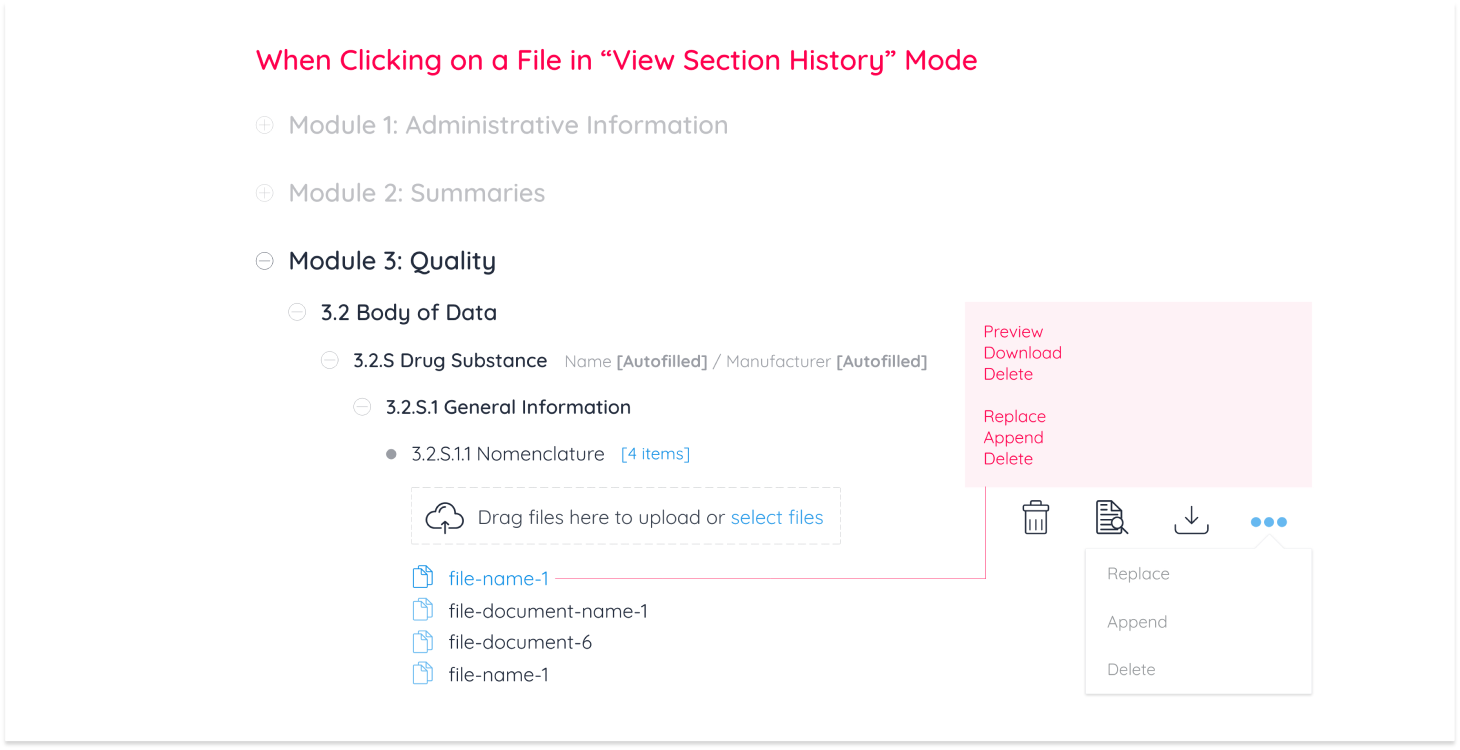Select the bullet marker beside 3.2.S.1.1 Nomenclature
Image resolution: width=1460 pixels, height=750 pixels.
click(x=390, y=453)
